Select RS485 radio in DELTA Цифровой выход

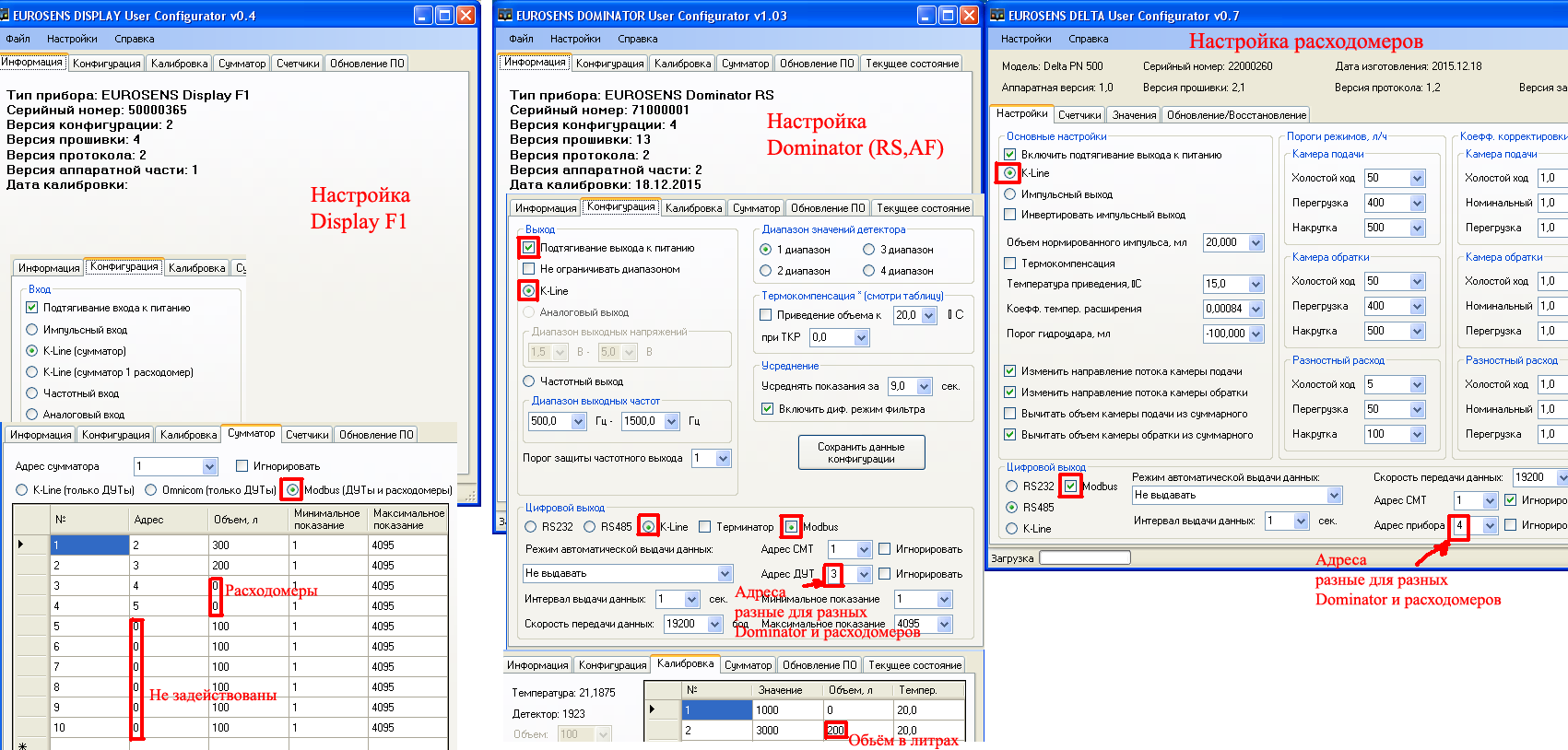pyautogui.click(x=1011, y=507)
